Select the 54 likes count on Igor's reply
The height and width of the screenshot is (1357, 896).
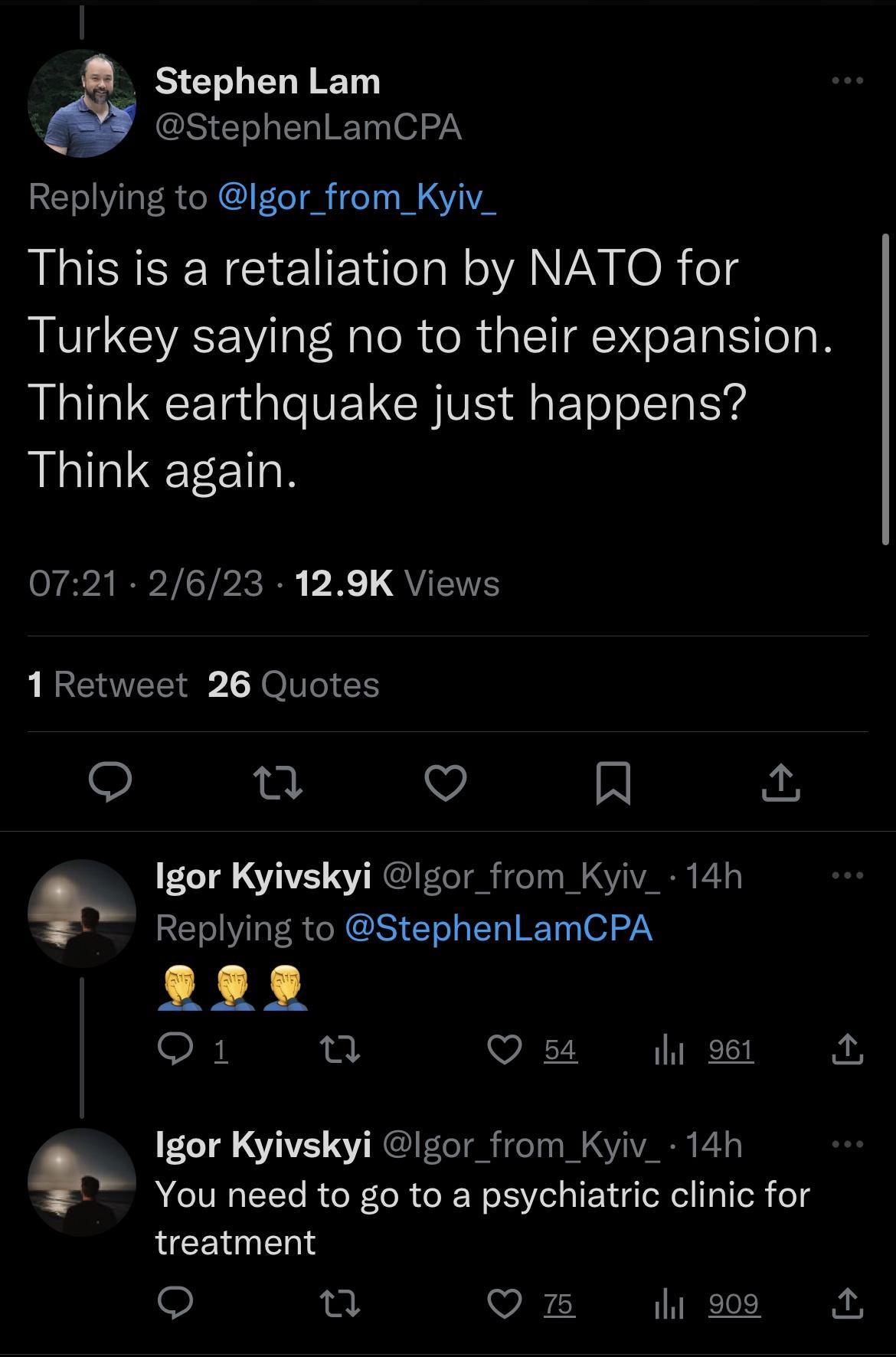[561, 1050]
